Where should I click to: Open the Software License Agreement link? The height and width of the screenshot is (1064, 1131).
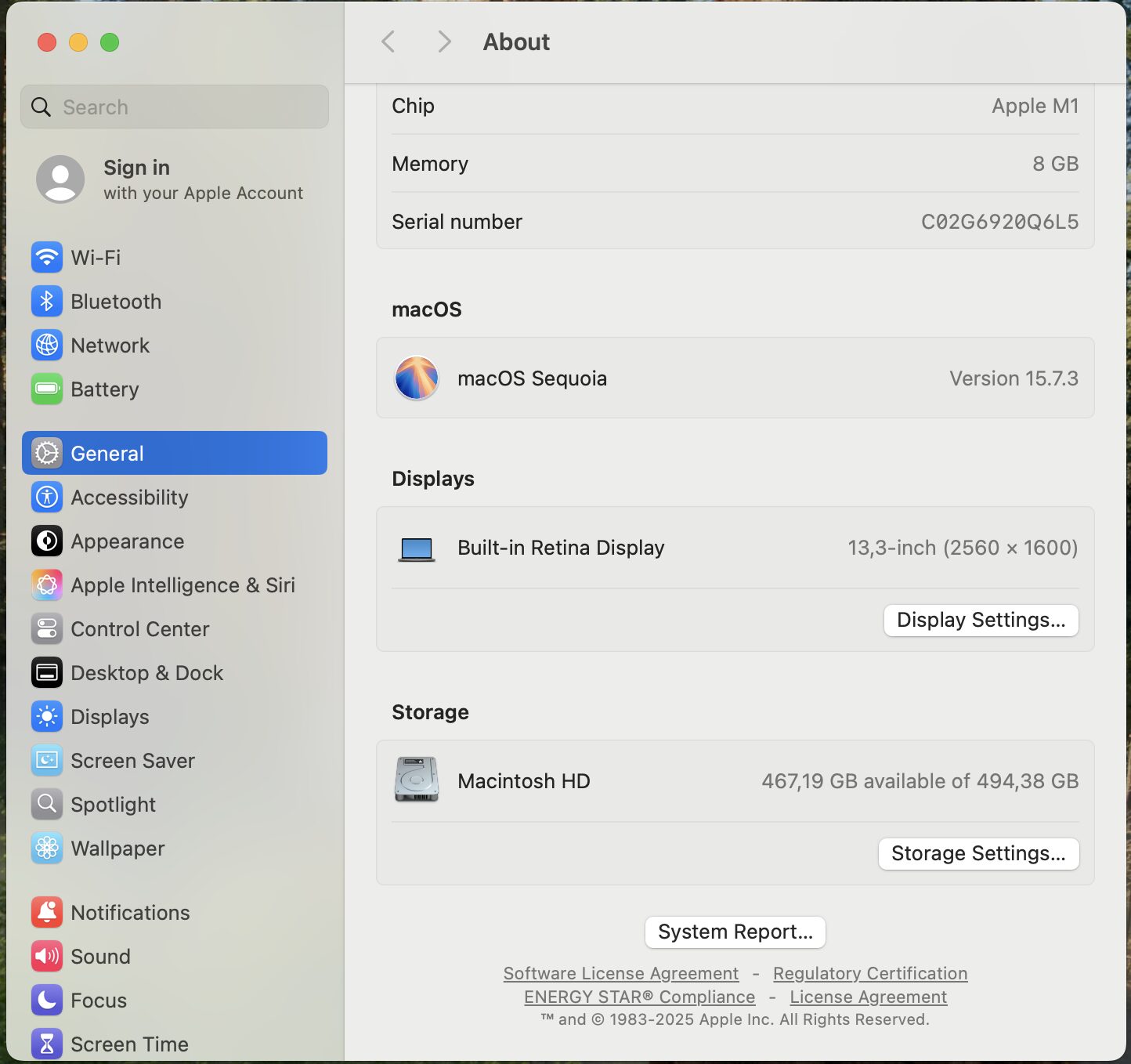point(620,973)
